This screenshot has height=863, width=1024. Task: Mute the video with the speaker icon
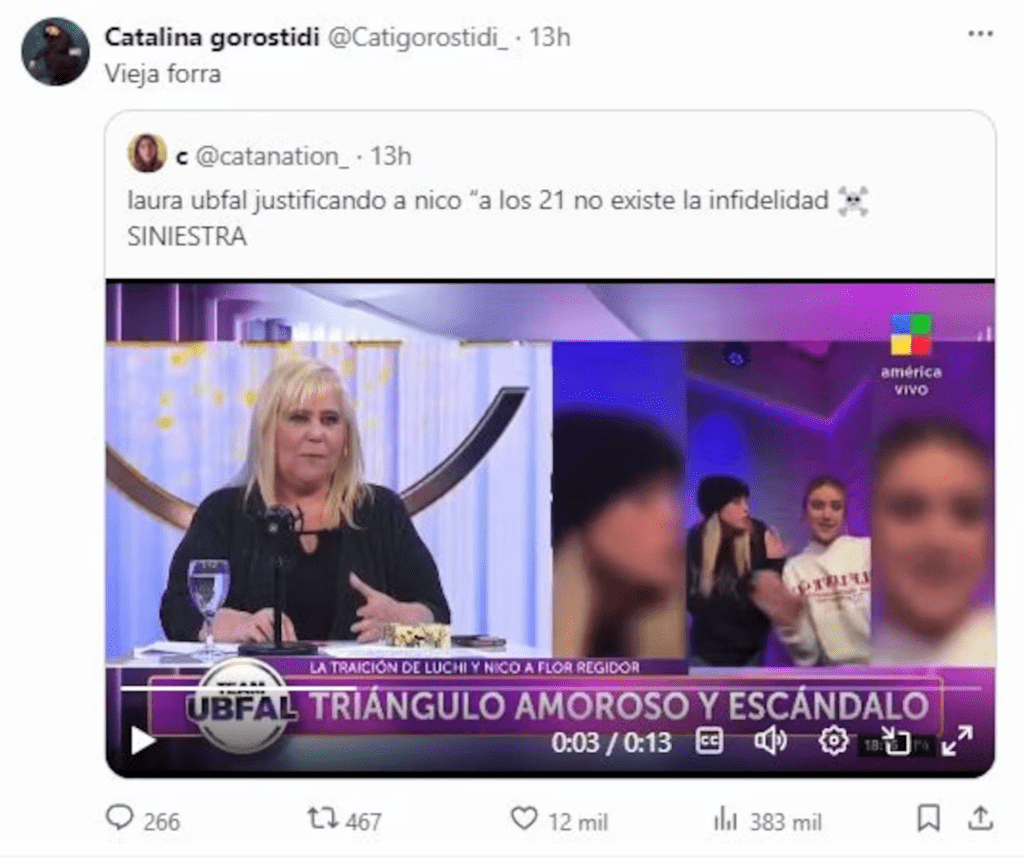[771, 741]
